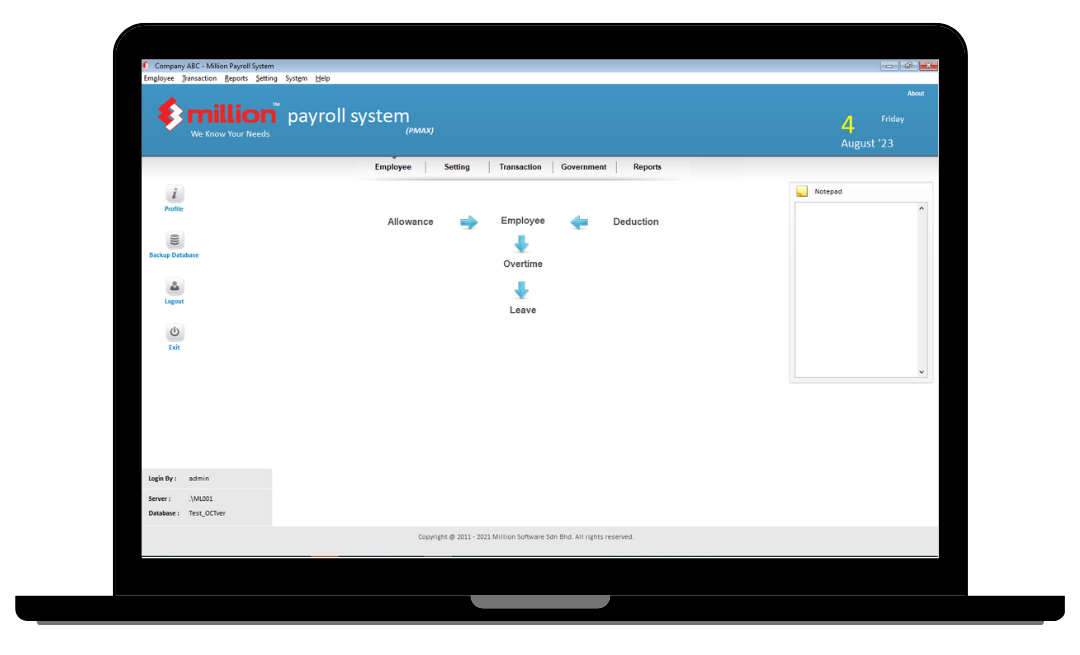Click the About link
Viewport: 1080px width, 655px height.
(915, 93)
